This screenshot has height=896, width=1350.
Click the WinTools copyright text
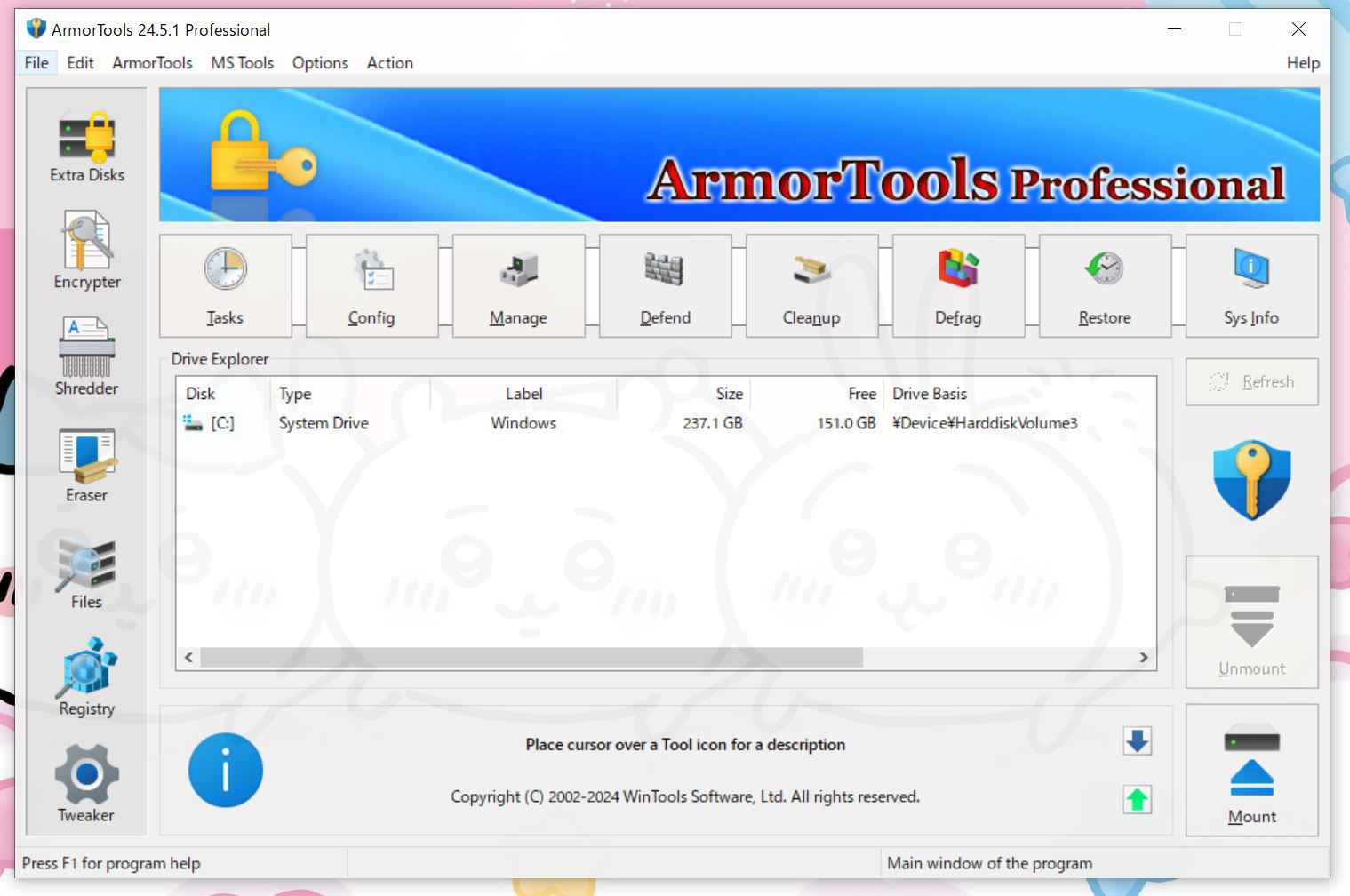coord(685,796)
